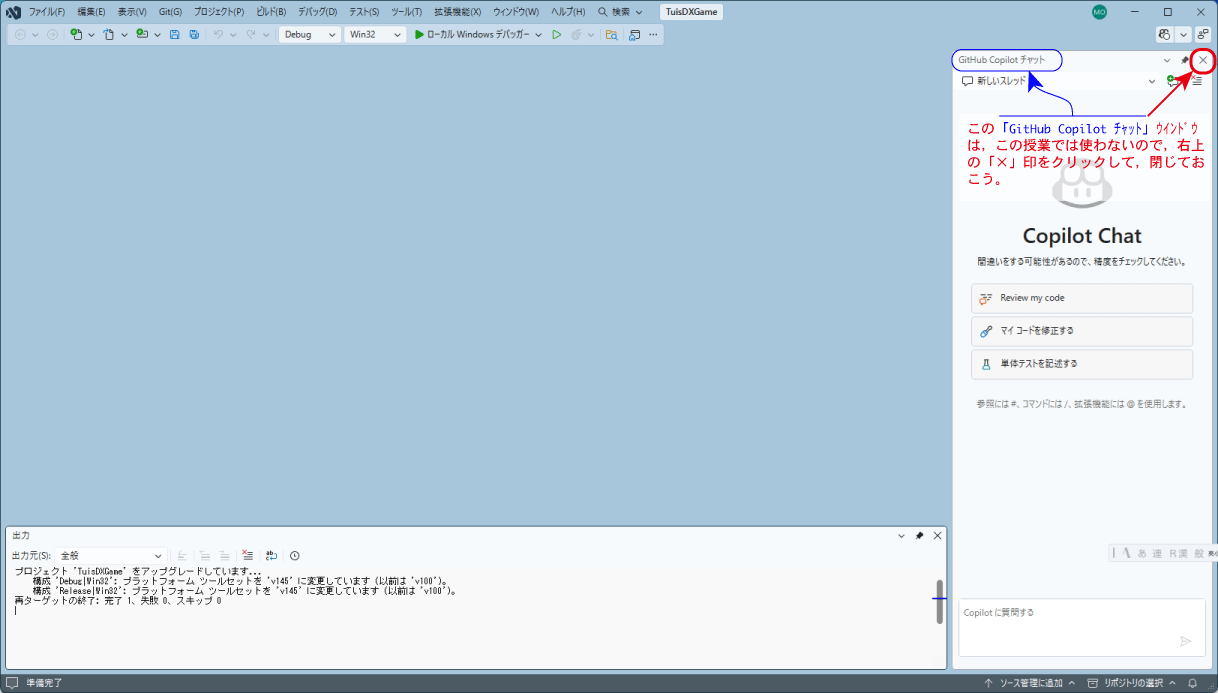The height and width of the screenshot is (693, 1218).
Task: Click 単体テストを記述する button
Action: (x=1081, y=364)
